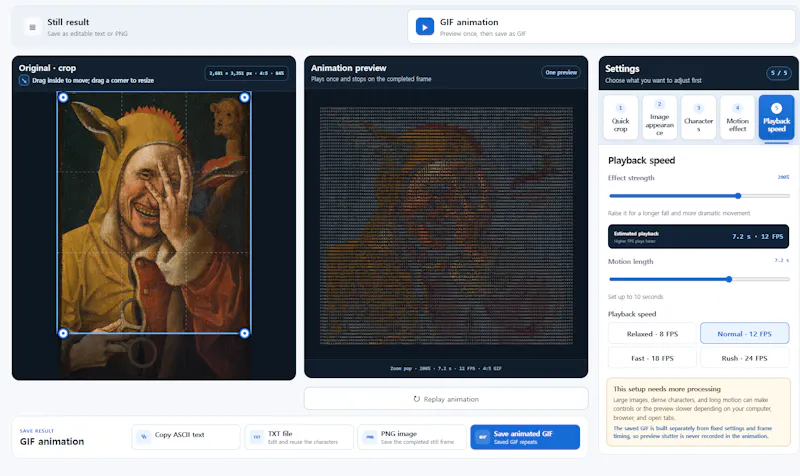Open the Quick crop settings step
Viewport: 800px width, 476px height.
[620, 117]
